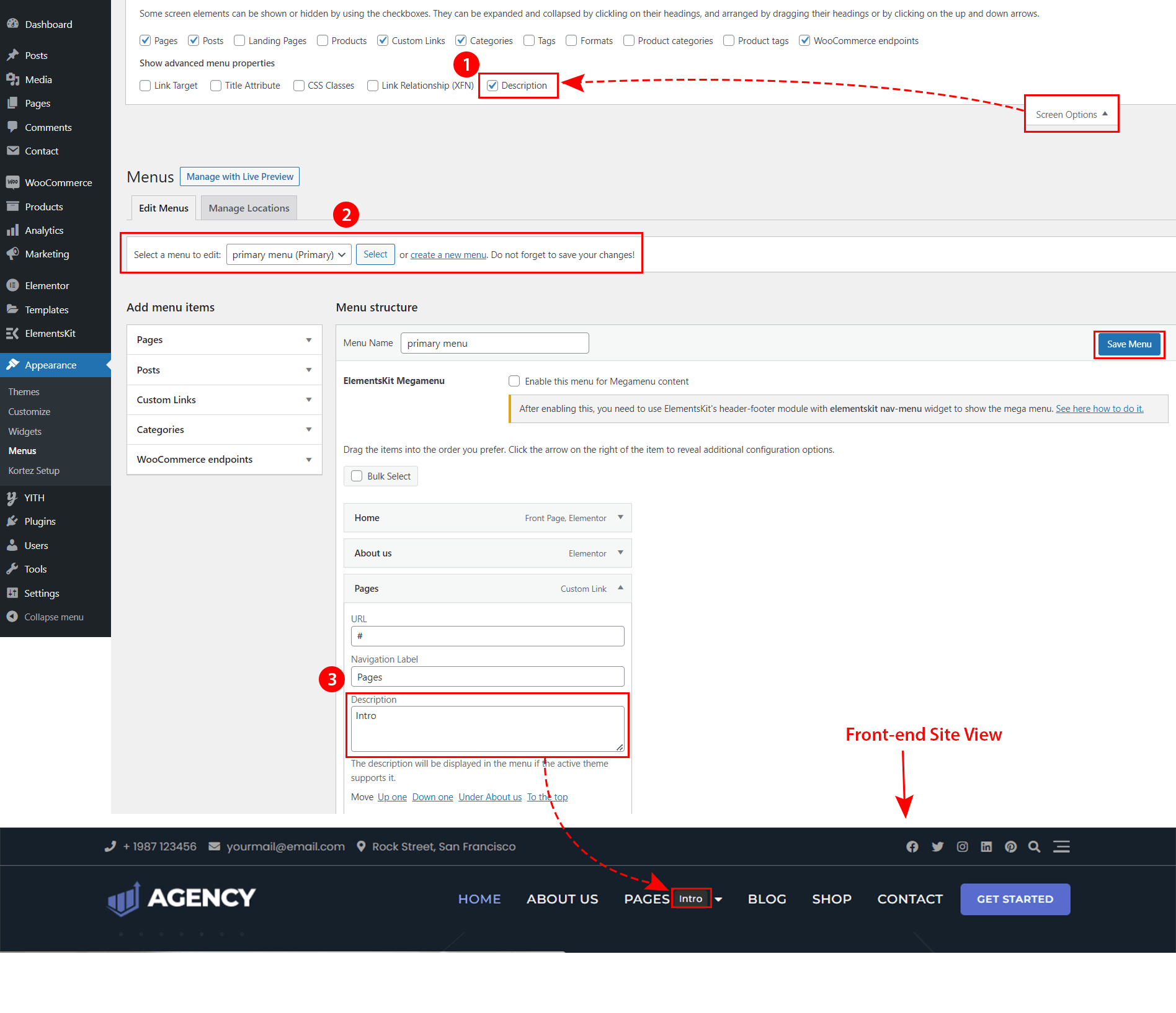
Task: Enable the Tags checkbox
Action: point(529,40)
